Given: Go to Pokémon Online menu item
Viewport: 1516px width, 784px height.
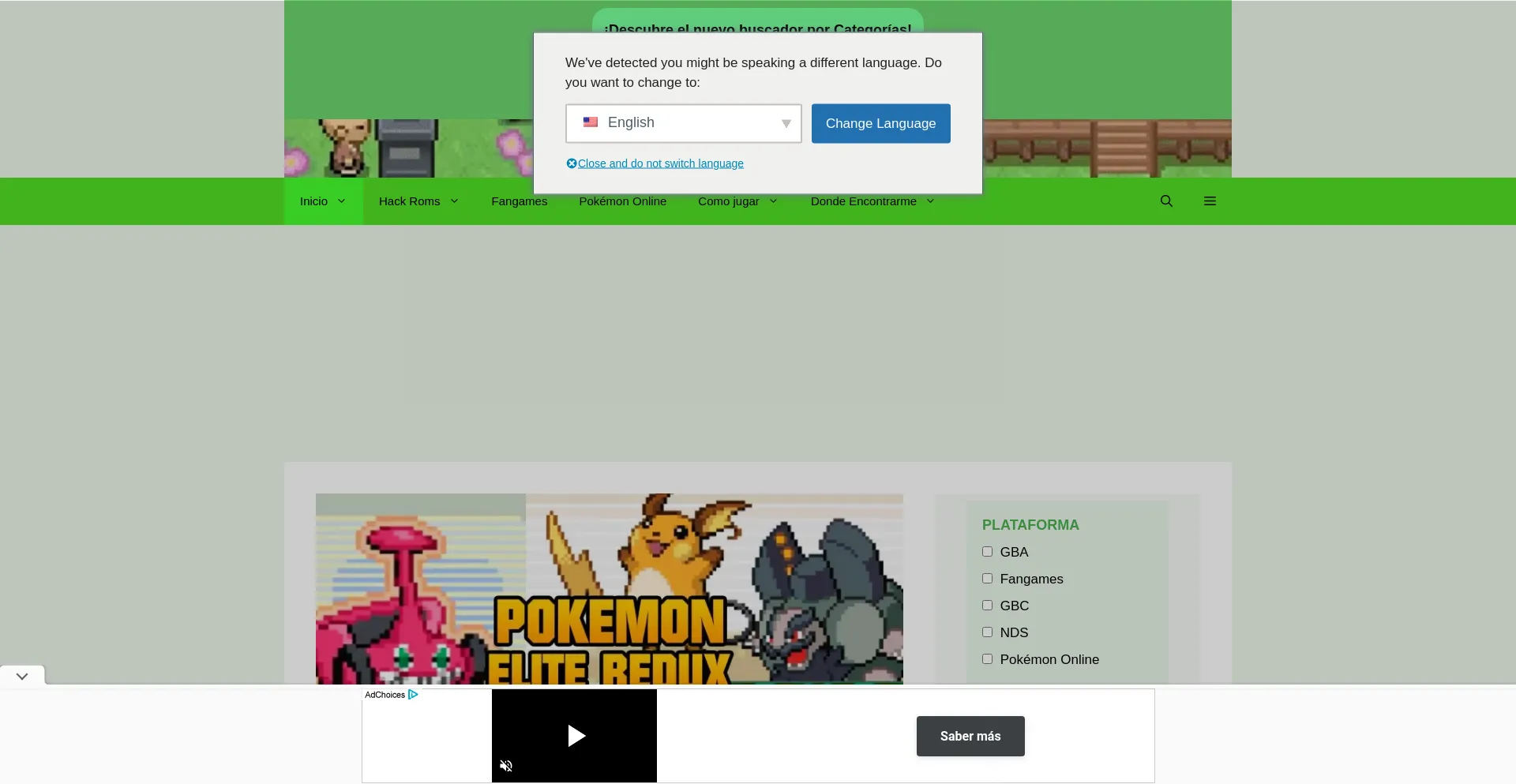Looking at the screenshot, I should (622, 201).
